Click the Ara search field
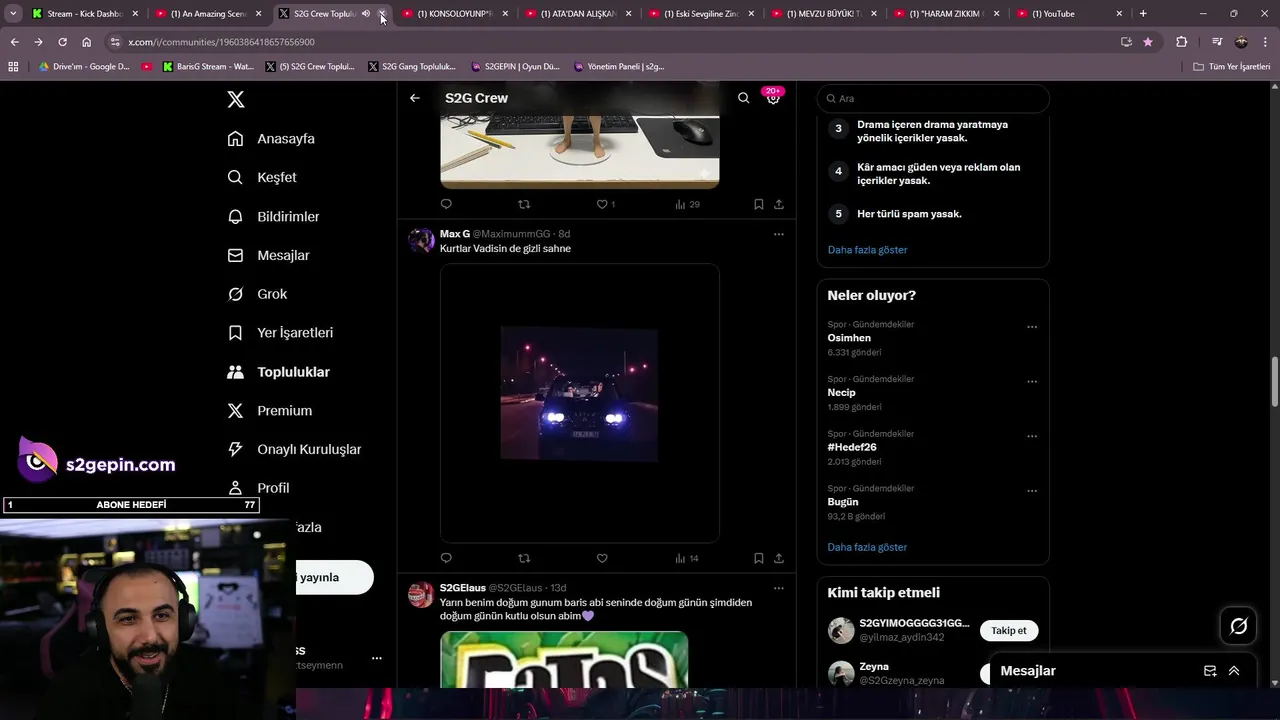The width and height of the screenshot is (1280, 720). pos(933,98)
